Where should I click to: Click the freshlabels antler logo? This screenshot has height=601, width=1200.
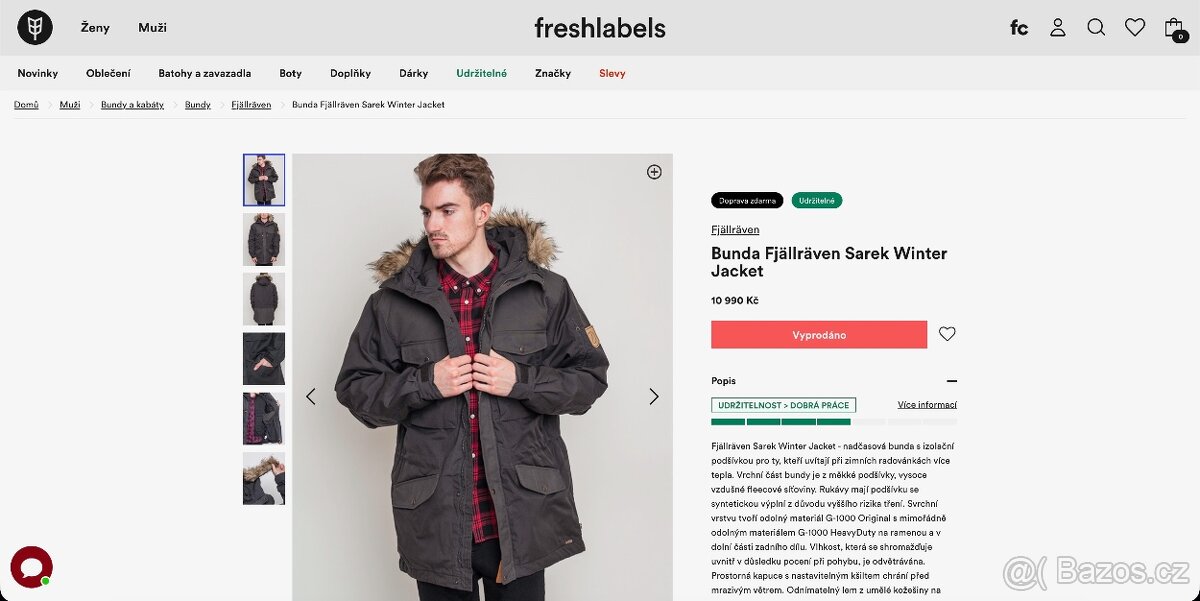point(34,27)
